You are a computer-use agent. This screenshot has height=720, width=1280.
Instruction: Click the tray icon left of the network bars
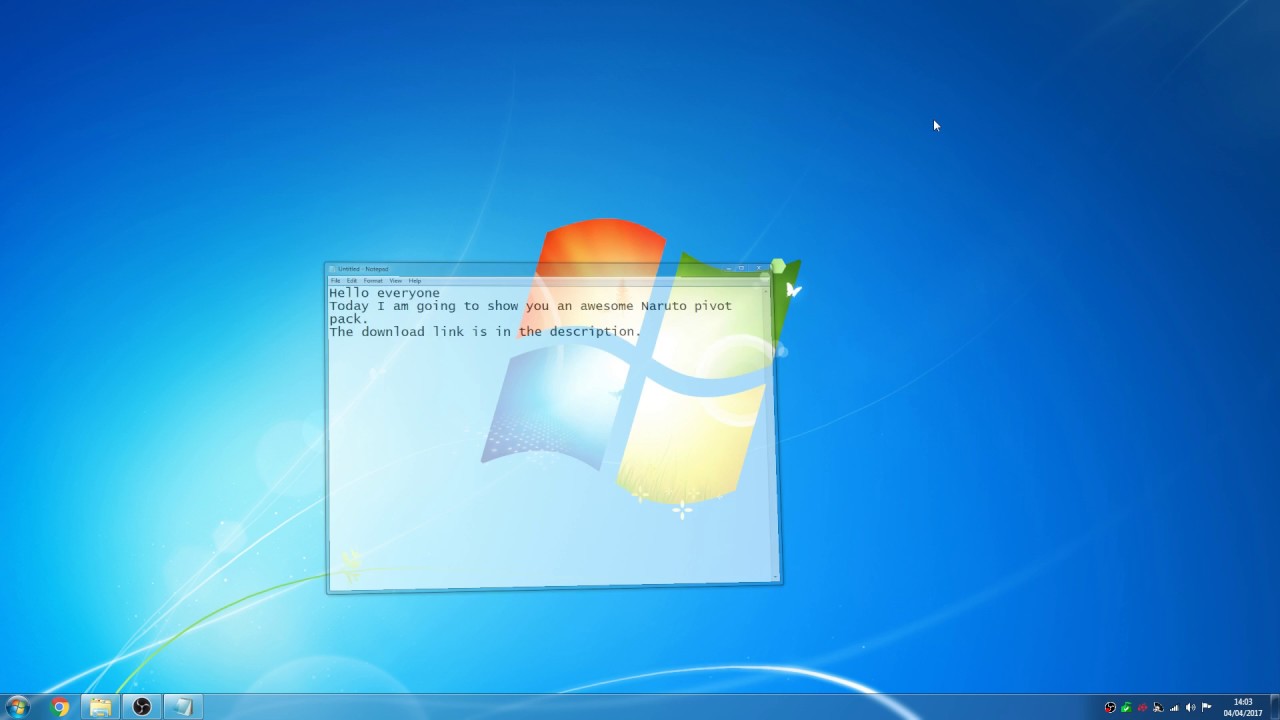[1158, 707]
